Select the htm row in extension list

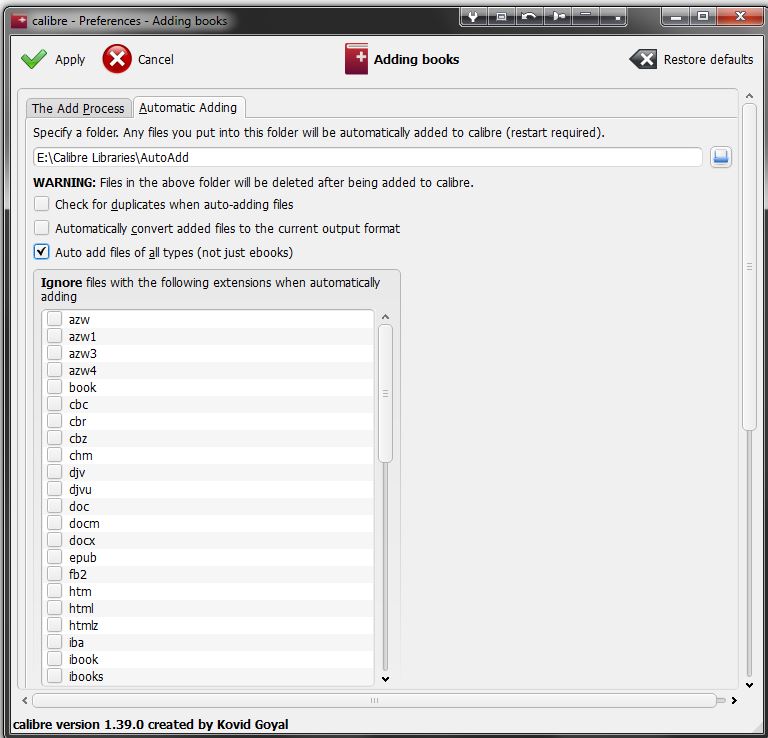click(x=208, y=591)
